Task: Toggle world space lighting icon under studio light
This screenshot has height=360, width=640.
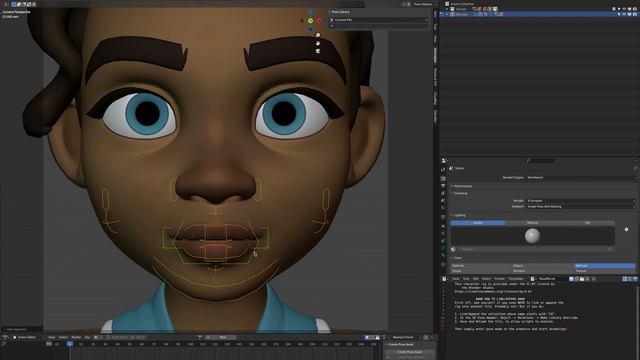Action: [x=453, y=249]
